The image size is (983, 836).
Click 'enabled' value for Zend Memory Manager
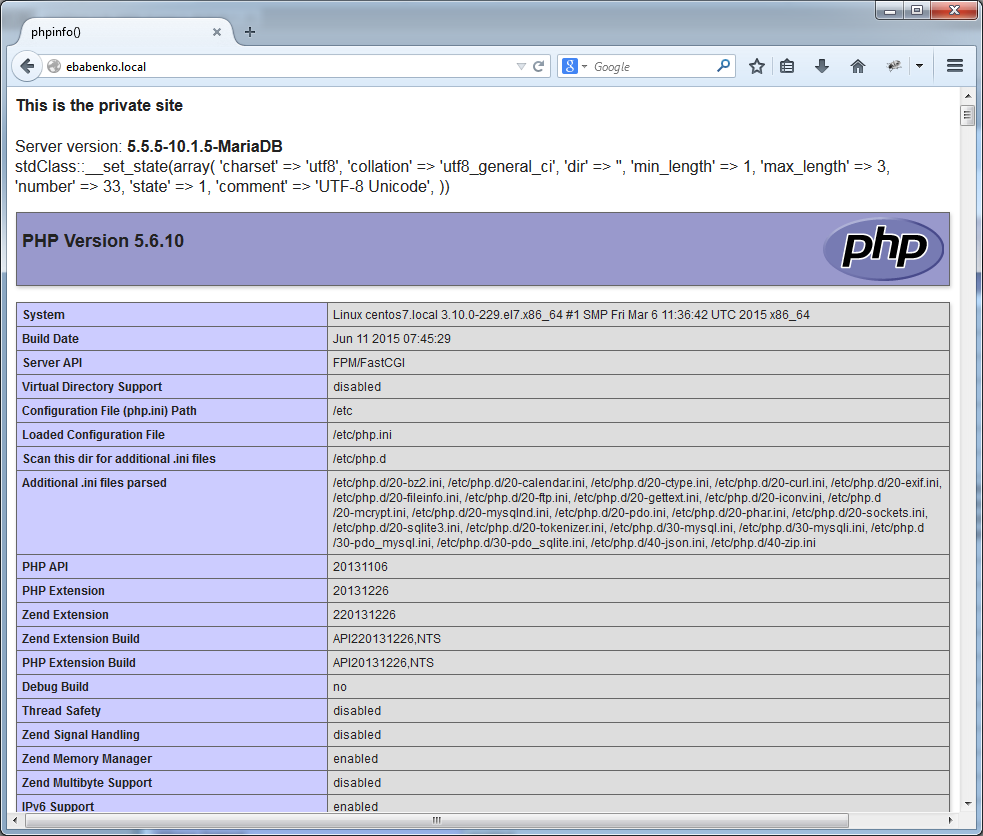click(355, 759)
